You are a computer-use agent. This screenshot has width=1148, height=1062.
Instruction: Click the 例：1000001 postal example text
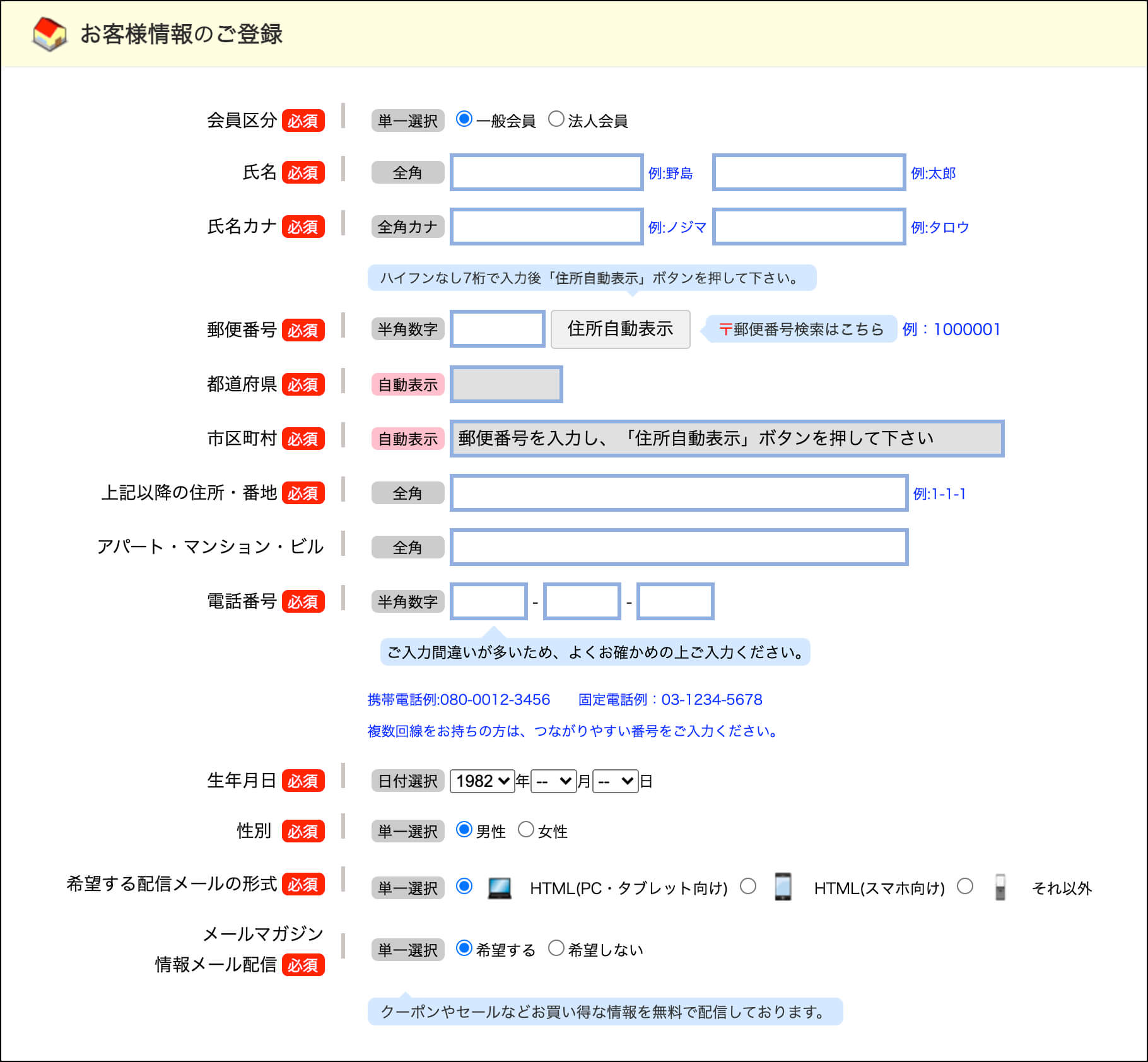(x=951, y=329)
